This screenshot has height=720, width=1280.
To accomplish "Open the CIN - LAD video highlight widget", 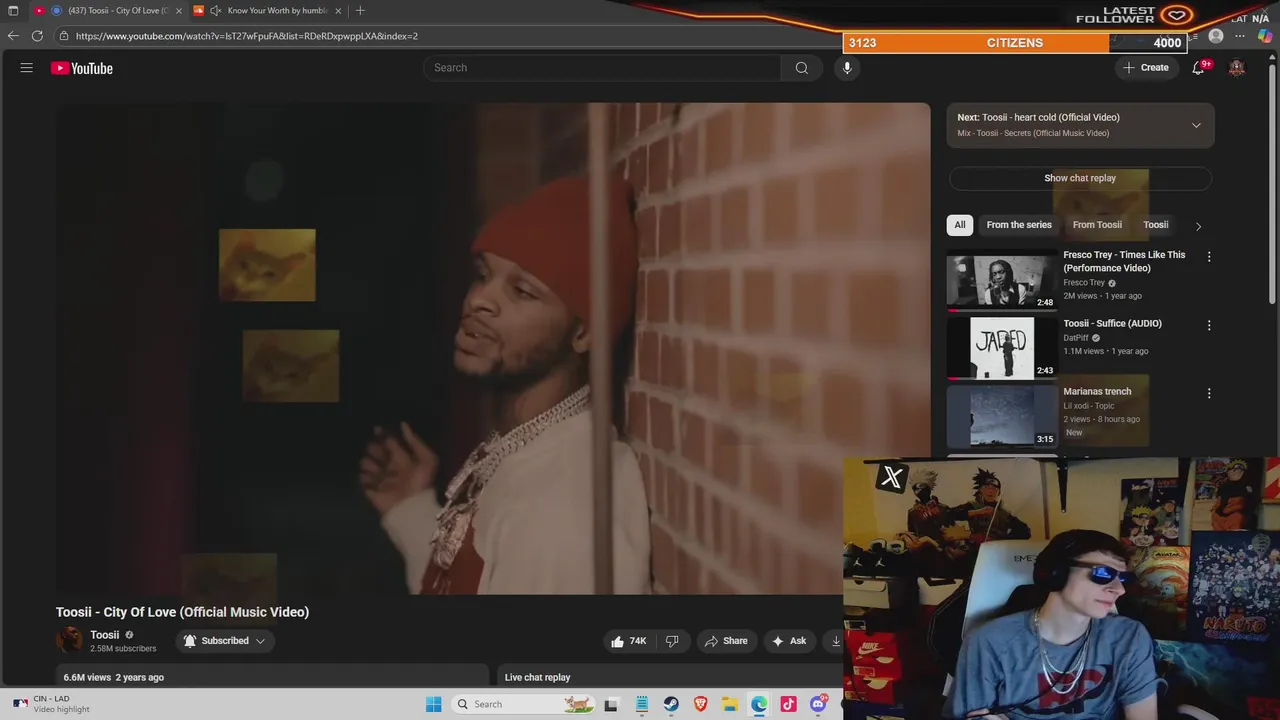I will (x=52, y=704).
